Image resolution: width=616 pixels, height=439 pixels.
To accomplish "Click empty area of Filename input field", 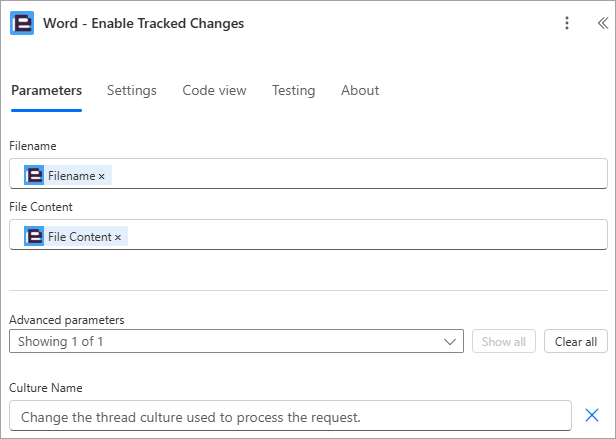I will [358, 174].
